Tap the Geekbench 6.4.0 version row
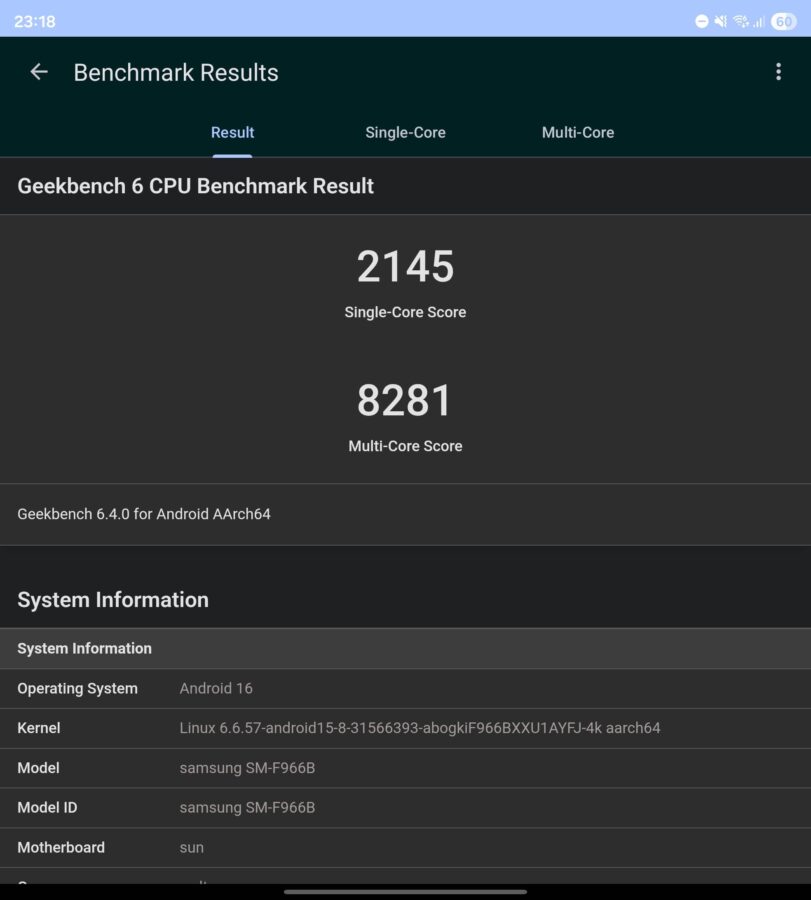 click(x=405, y=514)
